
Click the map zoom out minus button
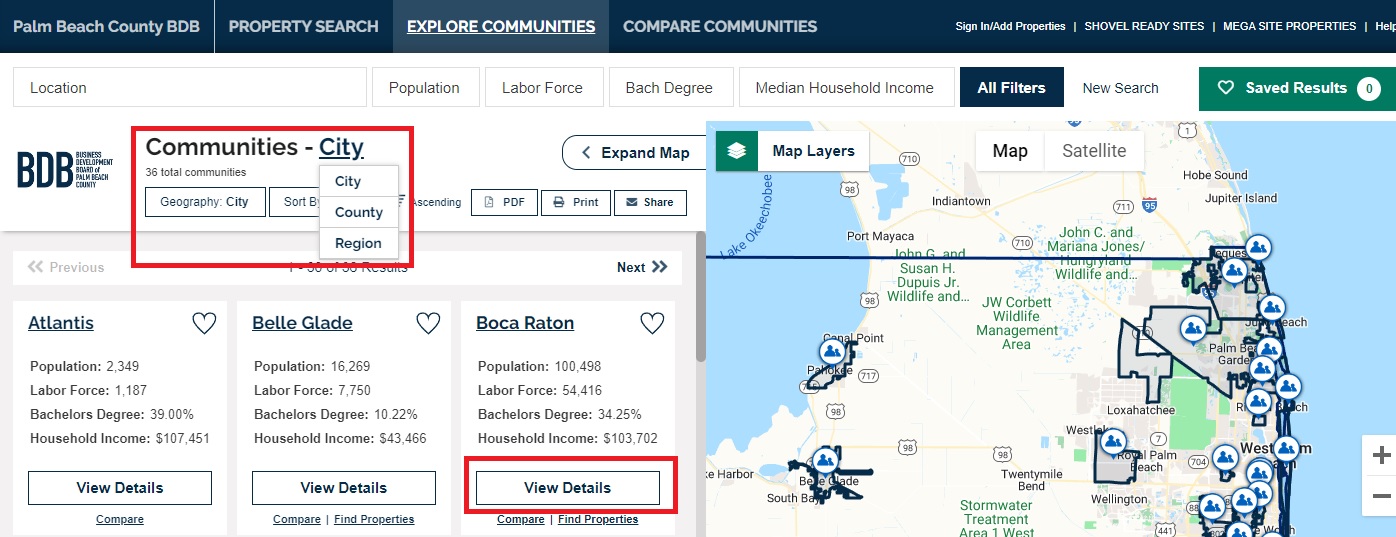click(x=1381, y=496)
